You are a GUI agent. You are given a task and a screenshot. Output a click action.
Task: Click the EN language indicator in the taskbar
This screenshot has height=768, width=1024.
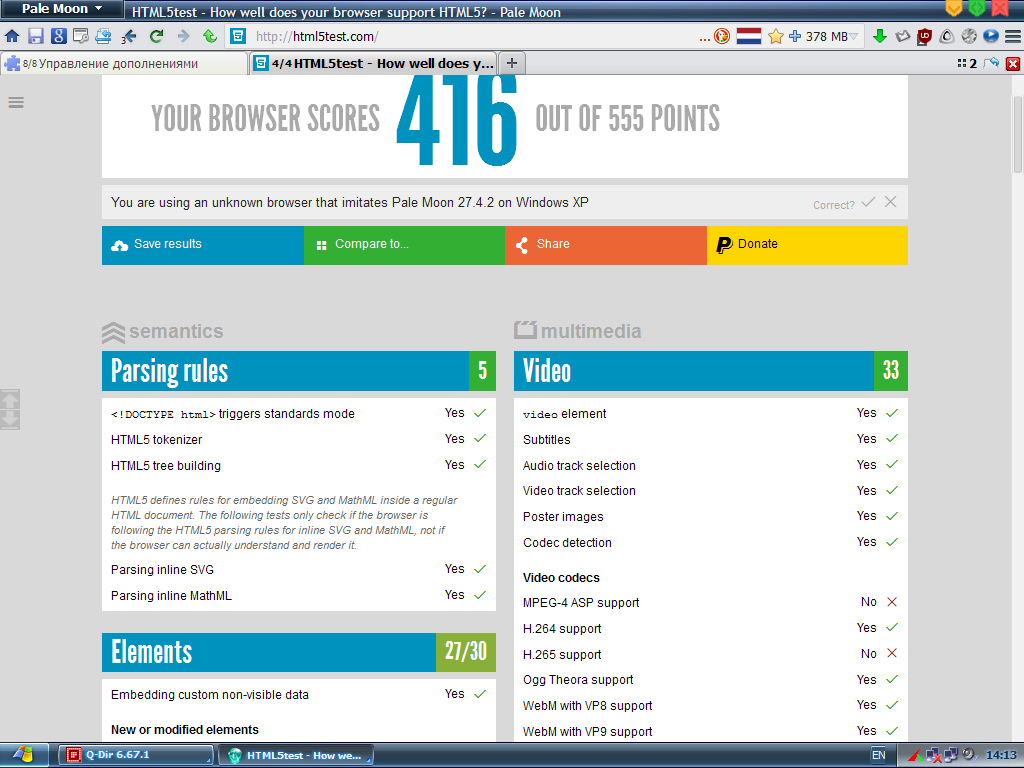click(879, 755)
